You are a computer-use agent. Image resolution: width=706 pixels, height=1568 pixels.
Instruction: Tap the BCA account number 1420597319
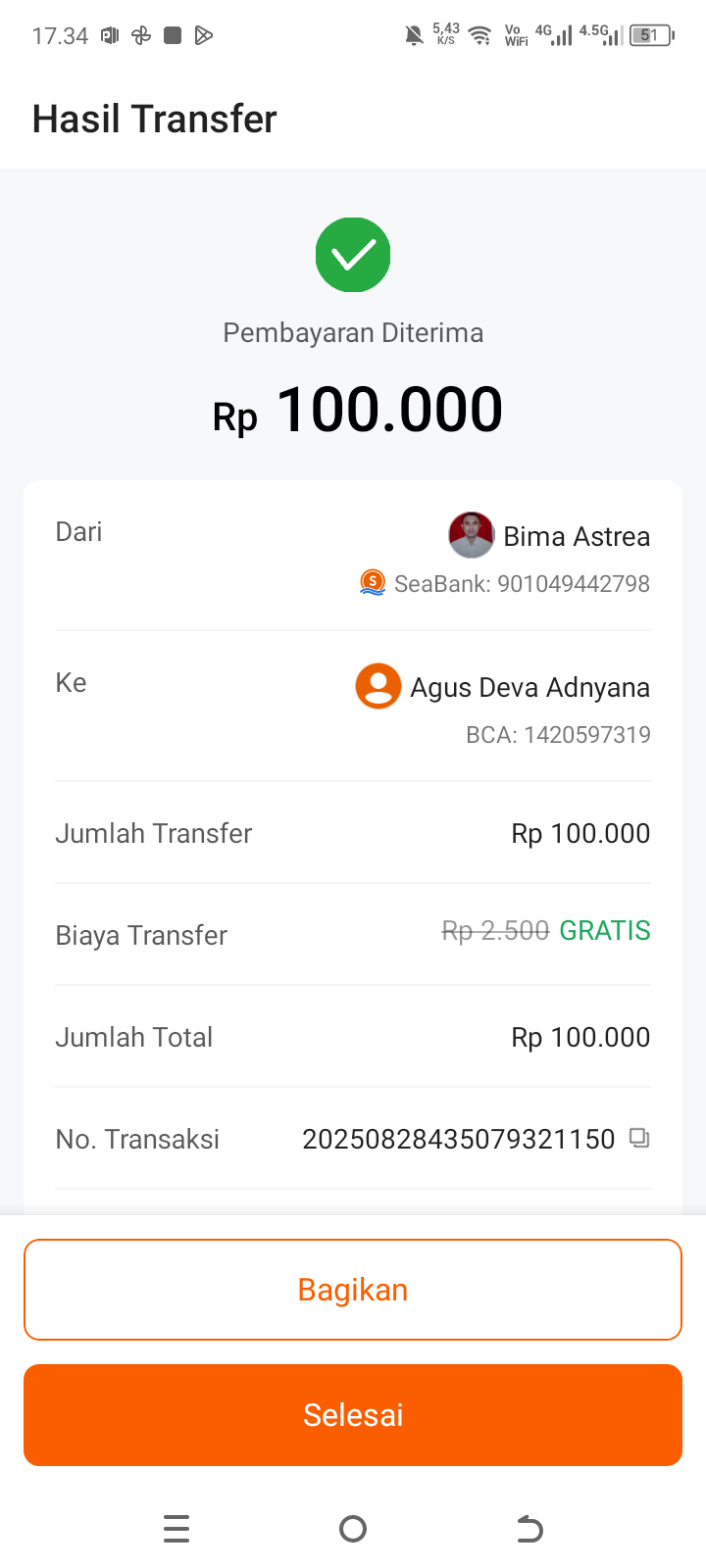click(586, 735)
